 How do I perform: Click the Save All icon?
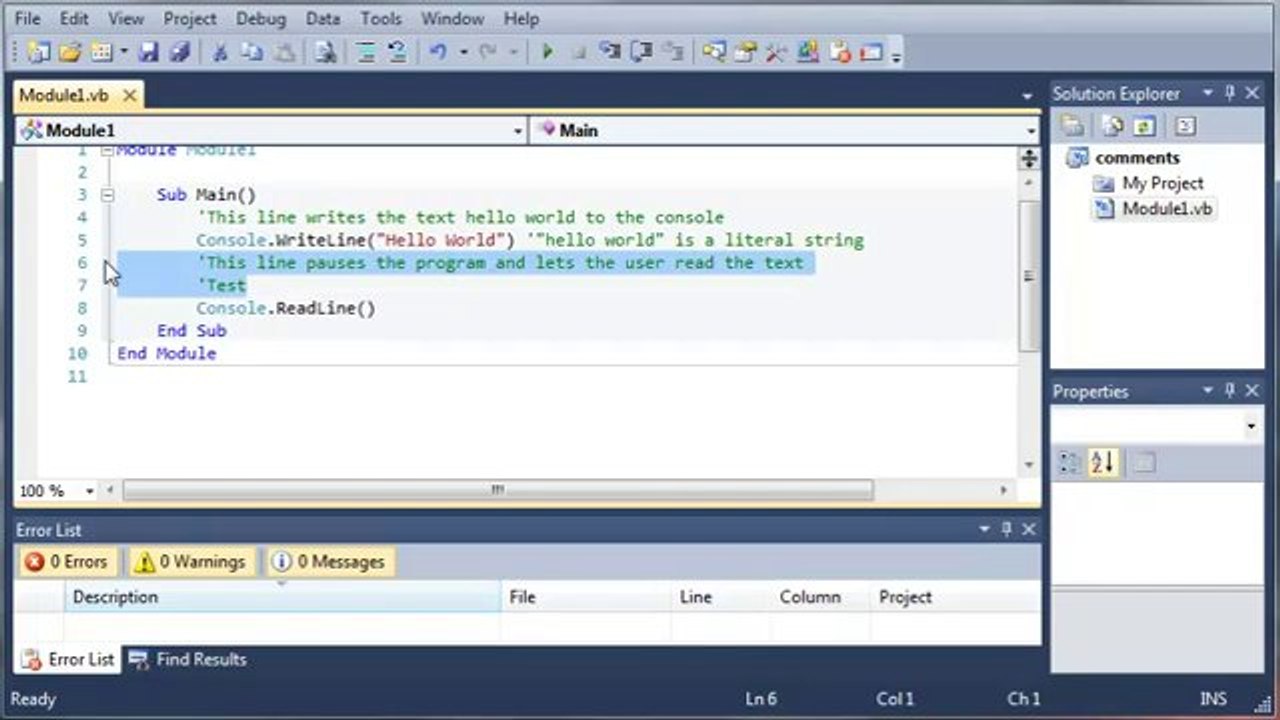pos(178,52)
